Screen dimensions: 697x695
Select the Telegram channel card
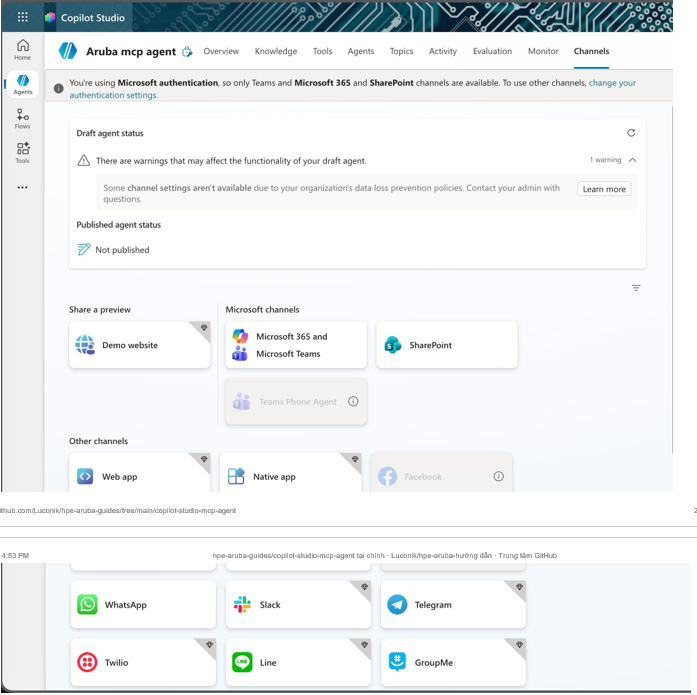click(453, 605)
